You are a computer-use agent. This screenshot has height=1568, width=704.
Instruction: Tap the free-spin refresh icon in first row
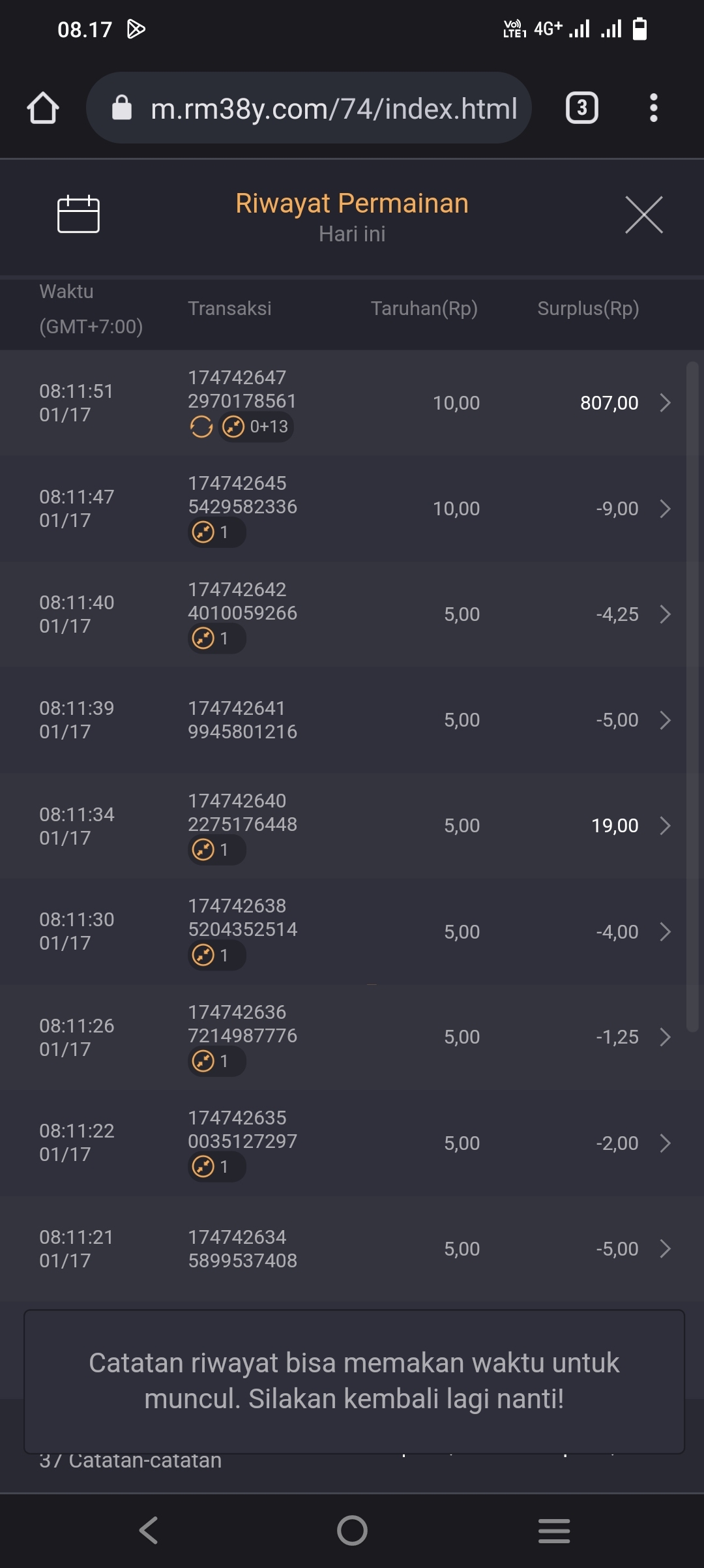coord(201,427)
